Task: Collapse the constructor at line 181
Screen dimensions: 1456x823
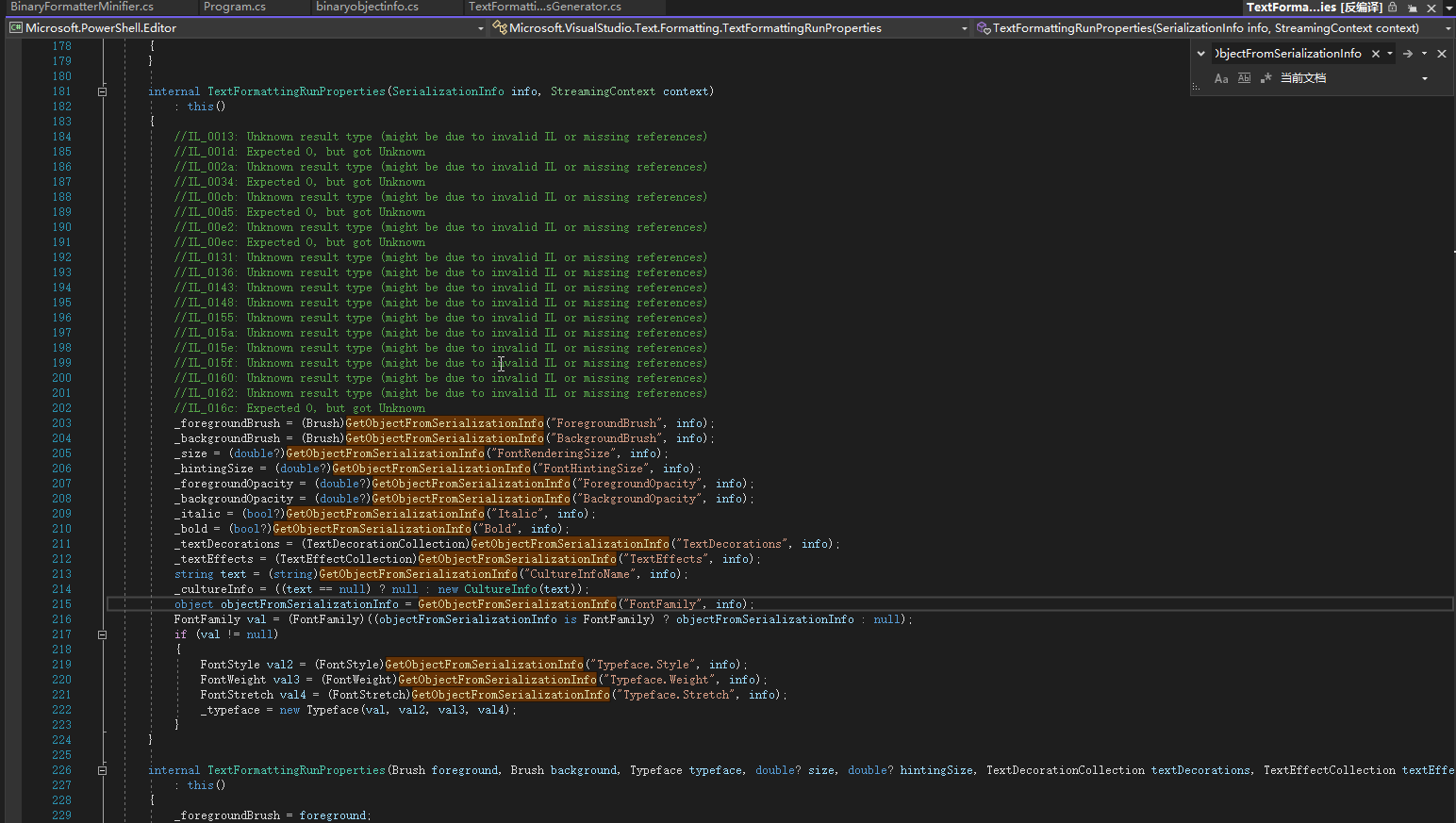Action: 102,91
